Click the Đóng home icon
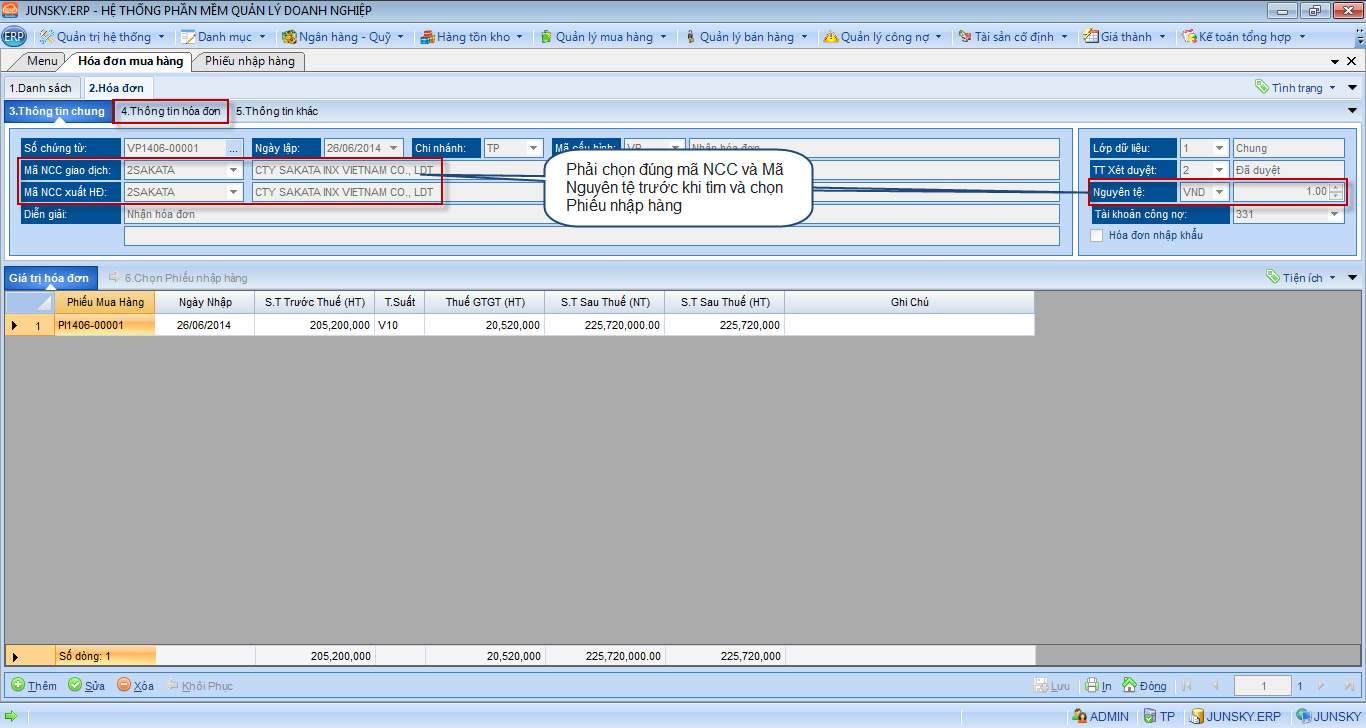 click(1130, 685)
